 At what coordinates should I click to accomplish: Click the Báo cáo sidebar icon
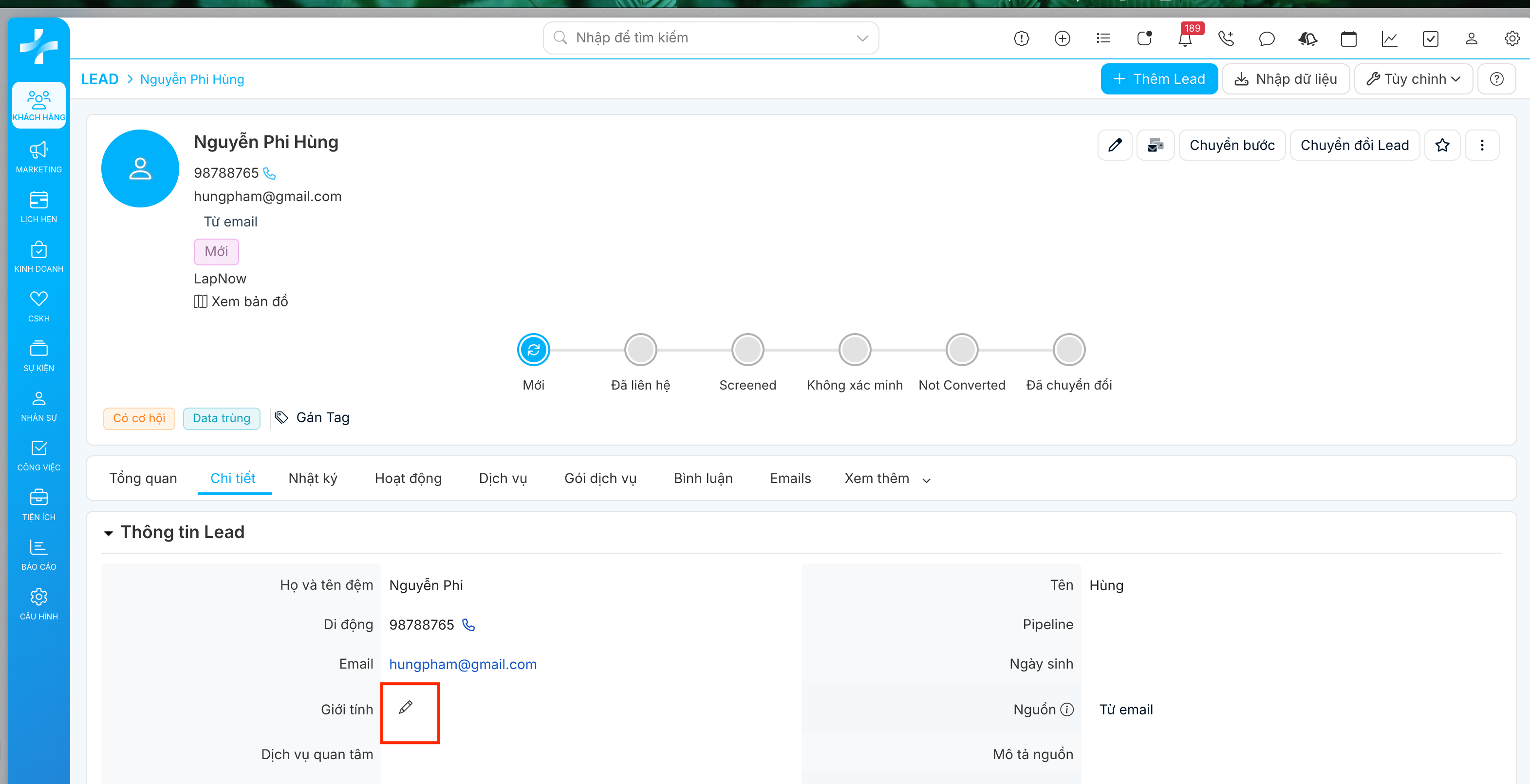(x=38, y=554)
